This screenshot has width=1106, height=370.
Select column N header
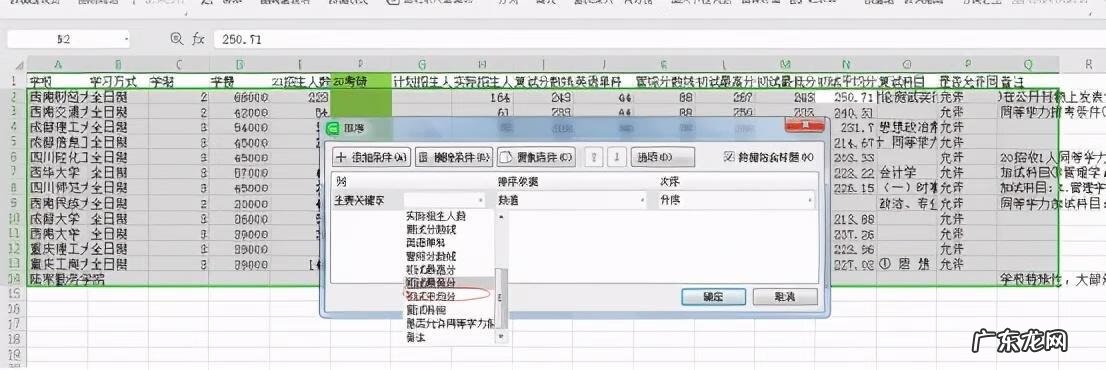coord(846,65)
